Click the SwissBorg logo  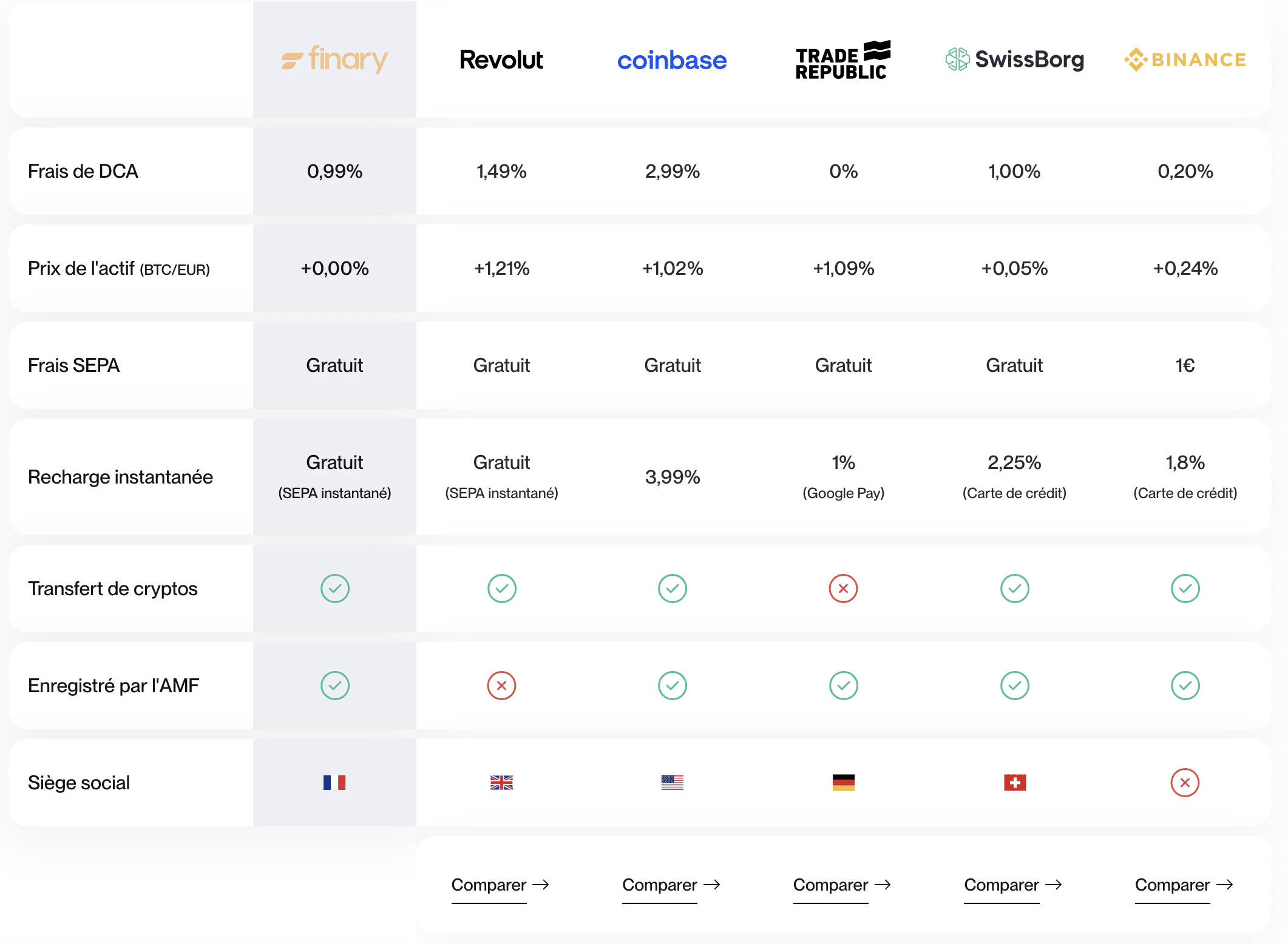click(x=1014, y=59)
